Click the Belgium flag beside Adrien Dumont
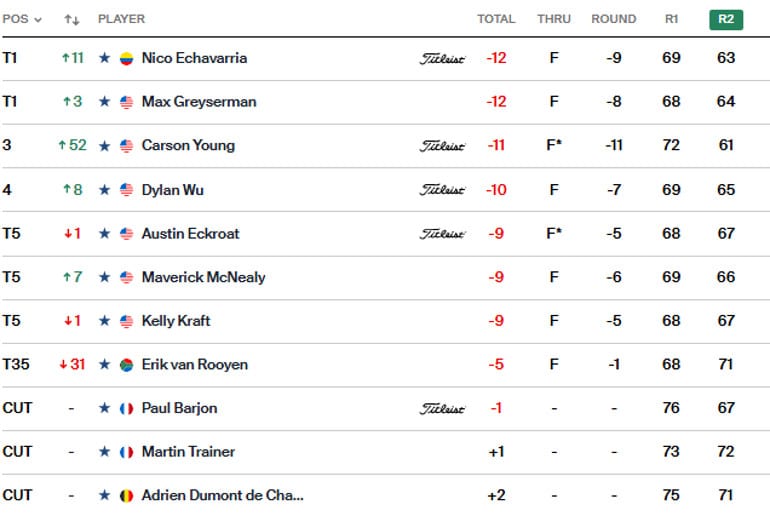The width and height of the screenshot is (770, 516). coord(126,496)
